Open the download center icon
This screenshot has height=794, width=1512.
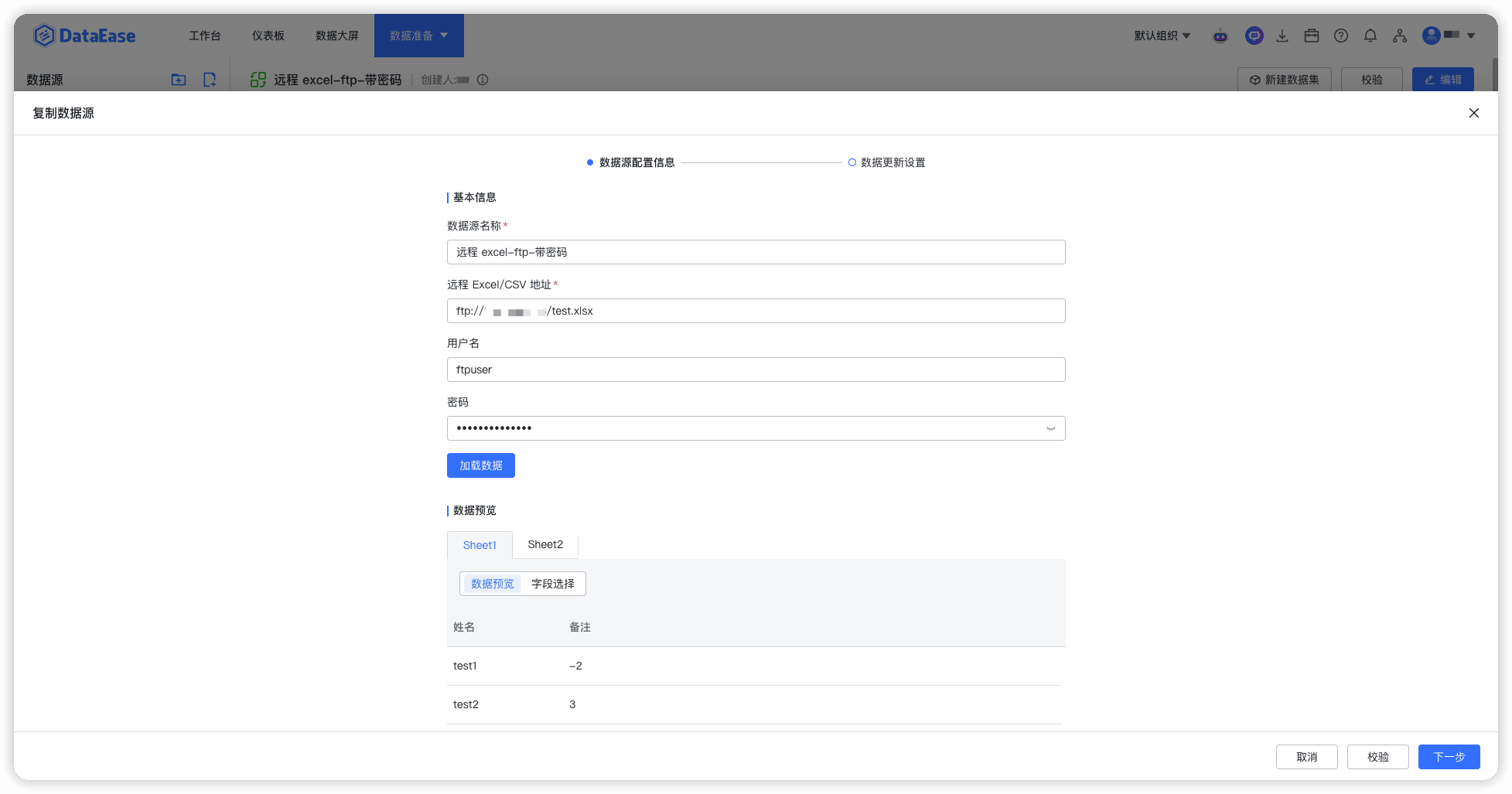[x=1282, y=36]
